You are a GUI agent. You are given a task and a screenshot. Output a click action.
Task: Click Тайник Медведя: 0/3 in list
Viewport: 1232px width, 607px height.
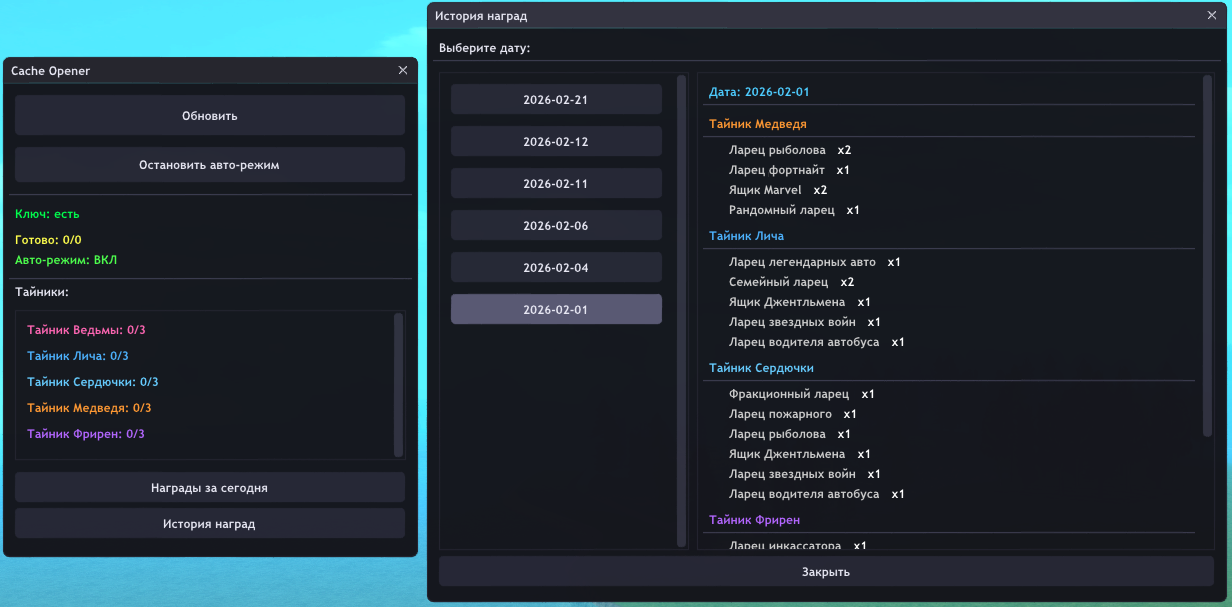click(89, 408)
